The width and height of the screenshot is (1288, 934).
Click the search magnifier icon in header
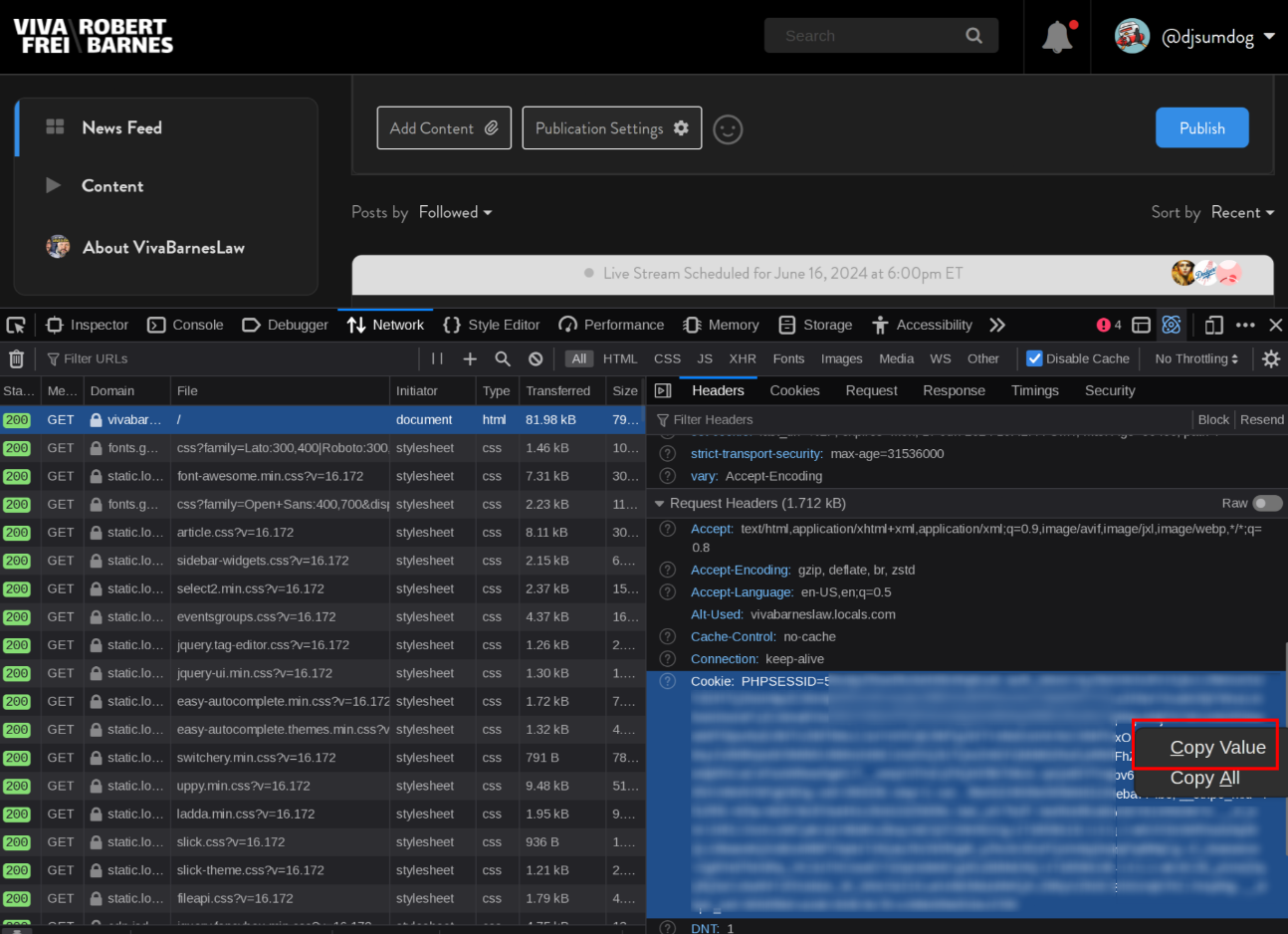(x=973, y=36)
